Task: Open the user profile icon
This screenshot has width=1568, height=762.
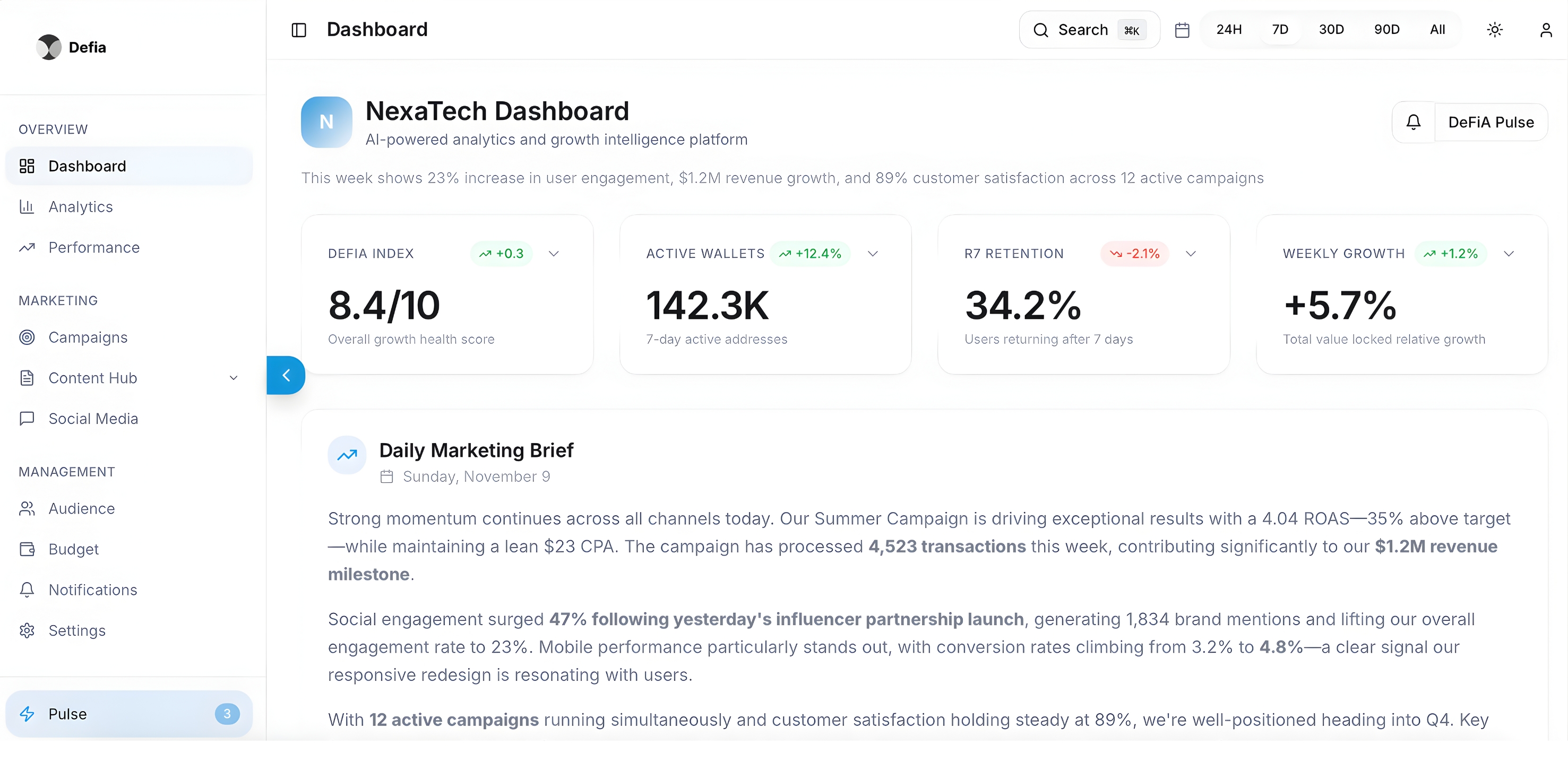Action: point(1546,30)
